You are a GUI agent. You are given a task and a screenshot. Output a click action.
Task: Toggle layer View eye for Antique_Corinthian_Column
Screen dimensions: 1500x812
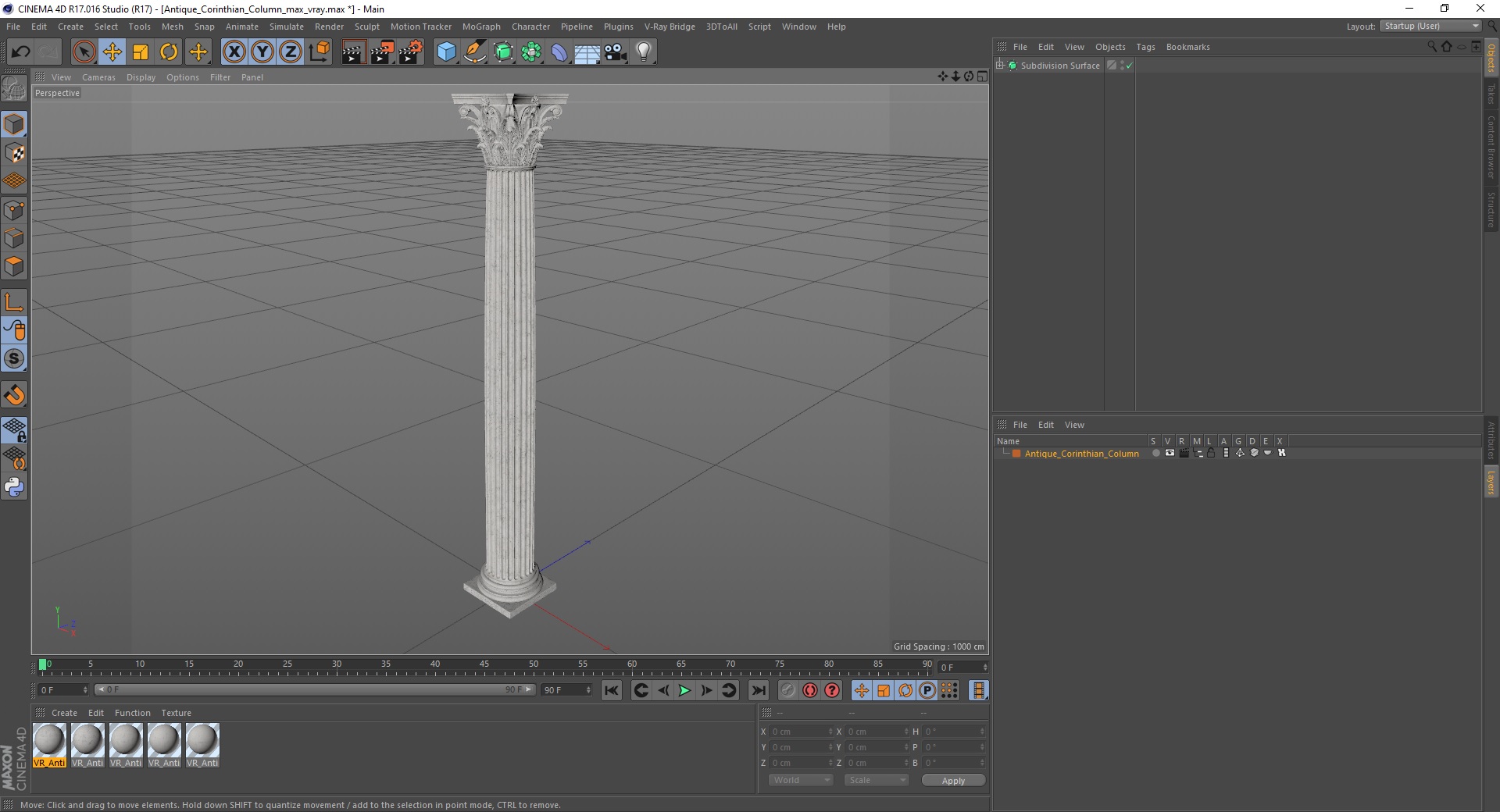pyautogui.click(x=1170, y=453)
